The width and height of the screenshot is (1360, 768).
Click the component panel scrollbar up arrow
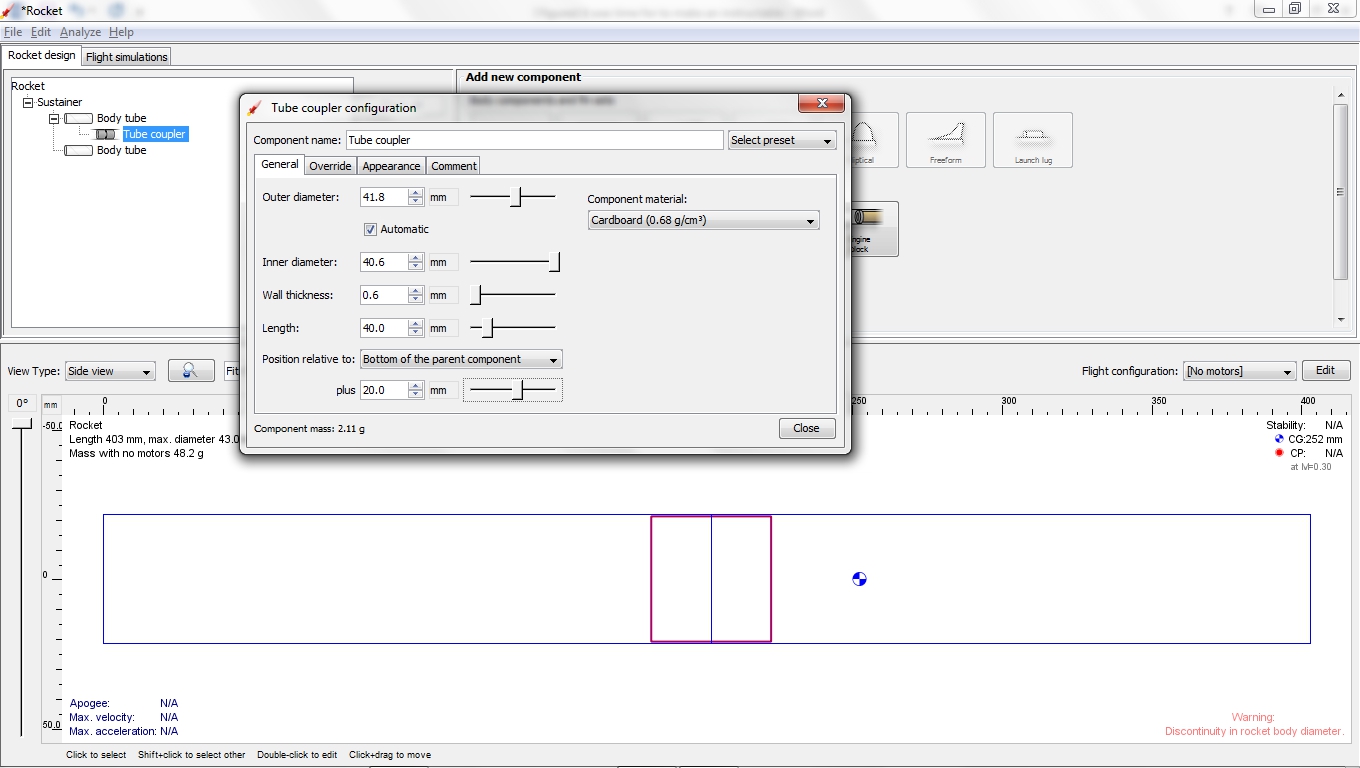pos(1341,95)
